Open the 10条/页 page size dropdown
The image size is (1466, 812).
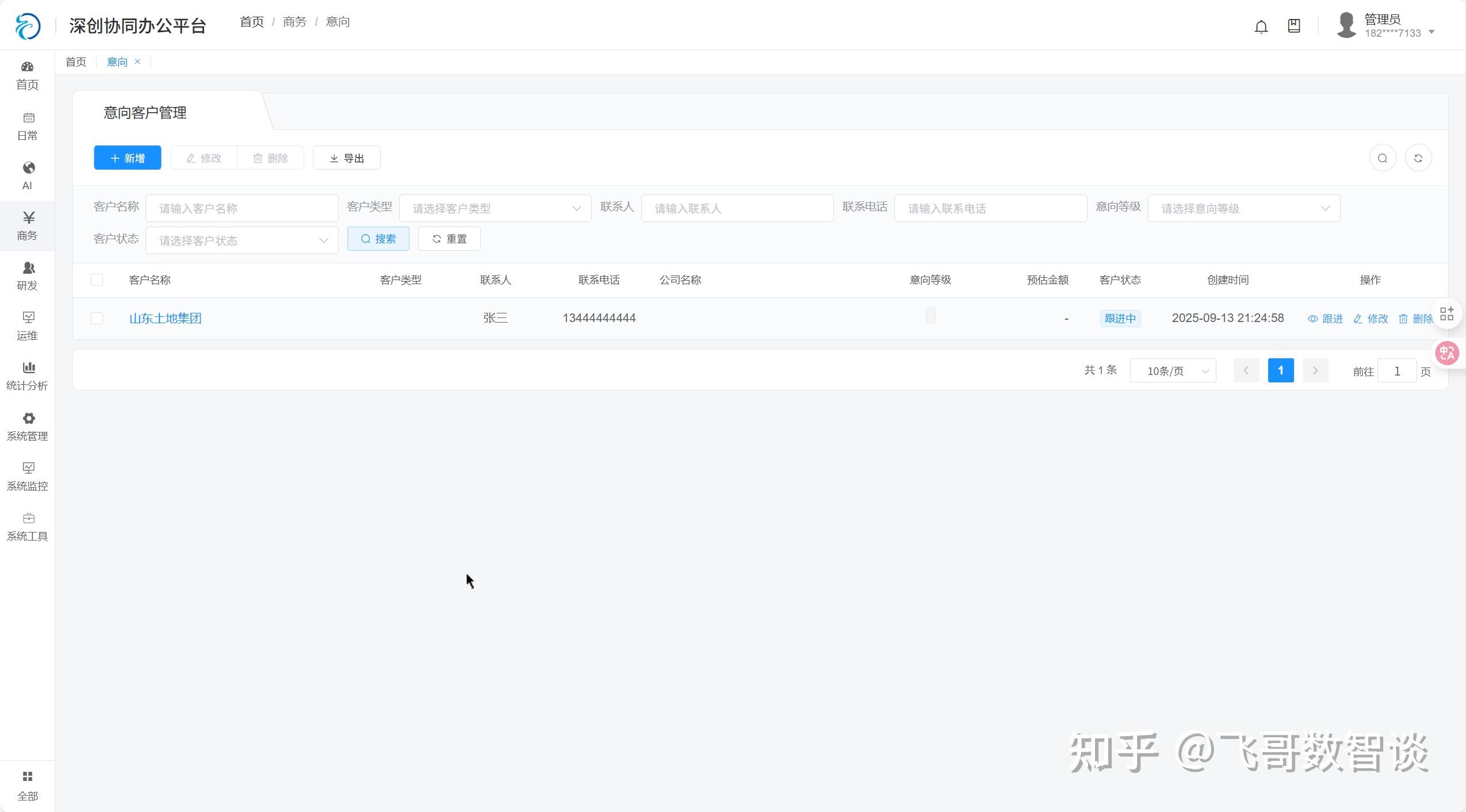pos(1173,371)
